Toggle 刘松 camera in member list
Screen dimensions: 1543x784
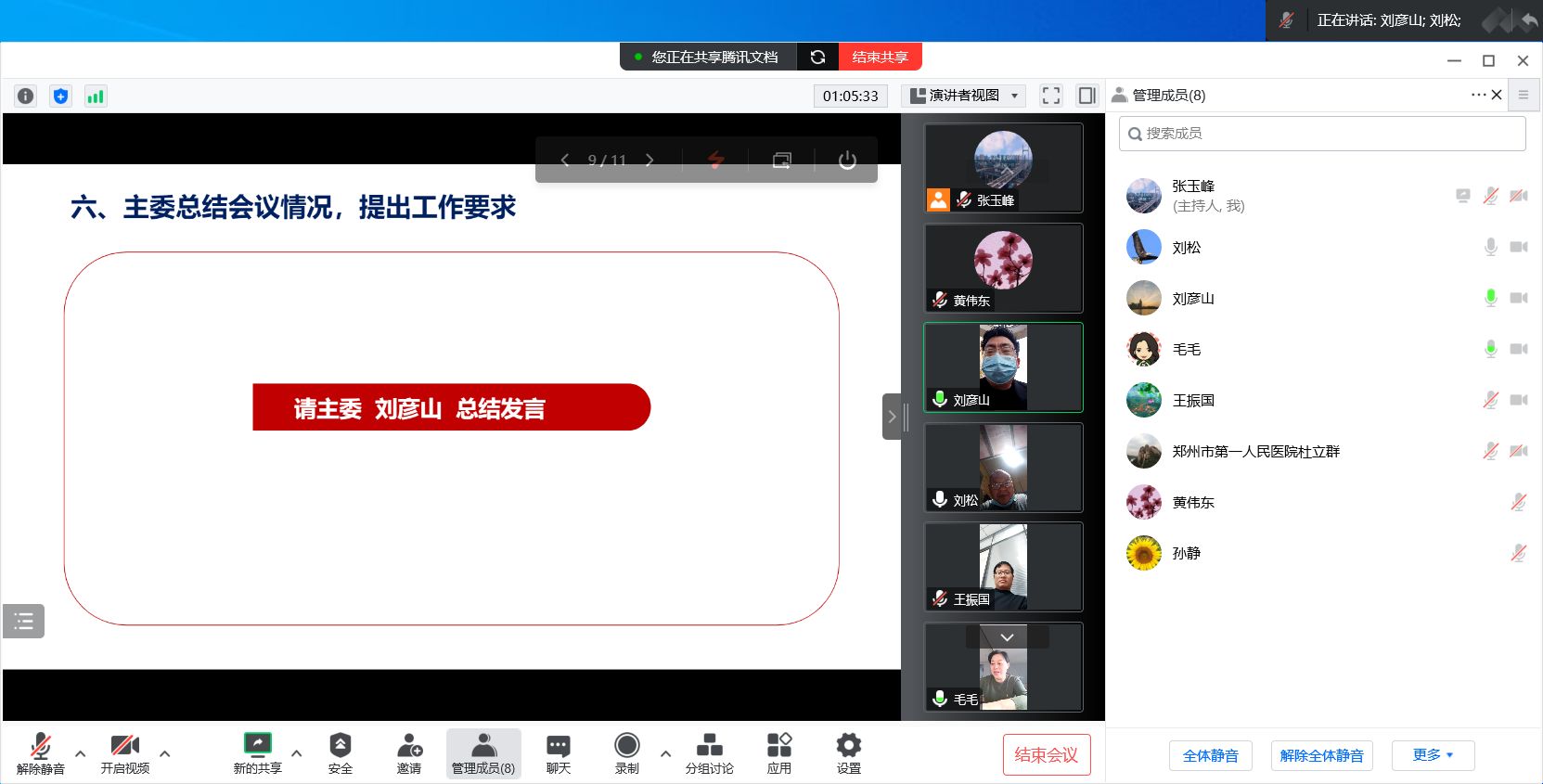tap(1519, 247)
